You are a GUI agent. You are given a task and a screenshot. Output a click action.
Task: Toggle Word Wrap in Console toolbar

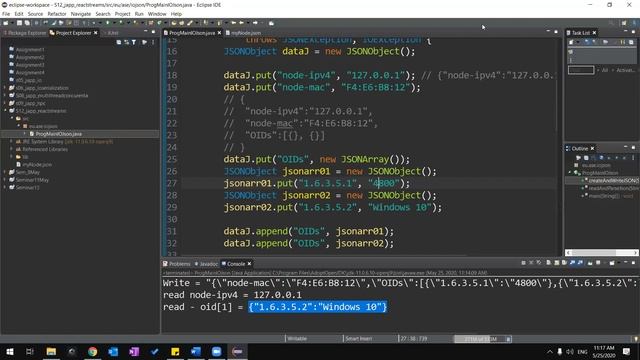pyautogui.click(x=564, y=263)
